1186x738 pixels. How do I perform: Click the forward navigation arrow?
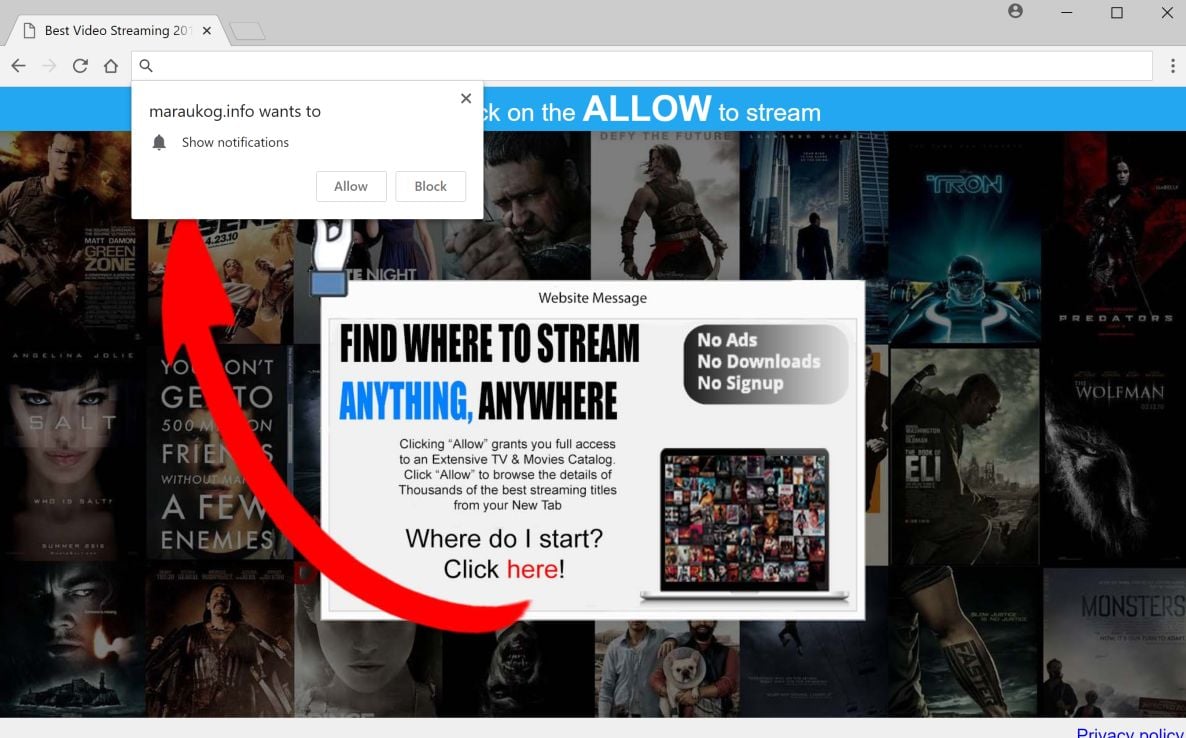click(x=49, y=66)
